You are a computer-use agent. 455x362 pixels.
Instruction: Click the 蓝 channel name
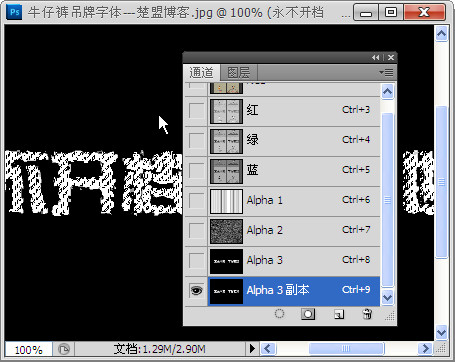click(252, 170)
